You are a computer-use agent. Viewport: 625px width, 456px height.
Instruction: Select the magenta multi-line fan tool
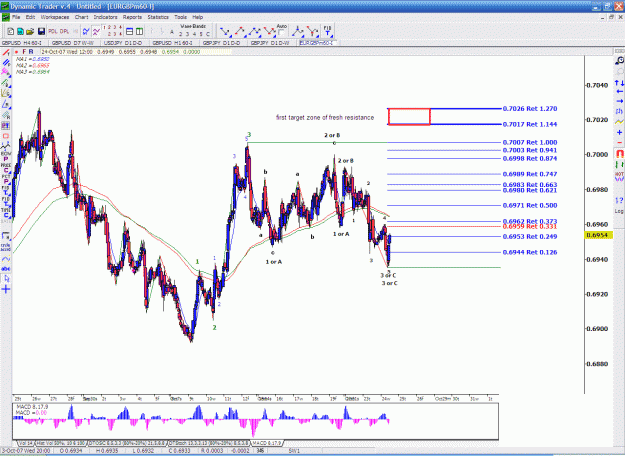pyautogui.click(x=6, y=72)
